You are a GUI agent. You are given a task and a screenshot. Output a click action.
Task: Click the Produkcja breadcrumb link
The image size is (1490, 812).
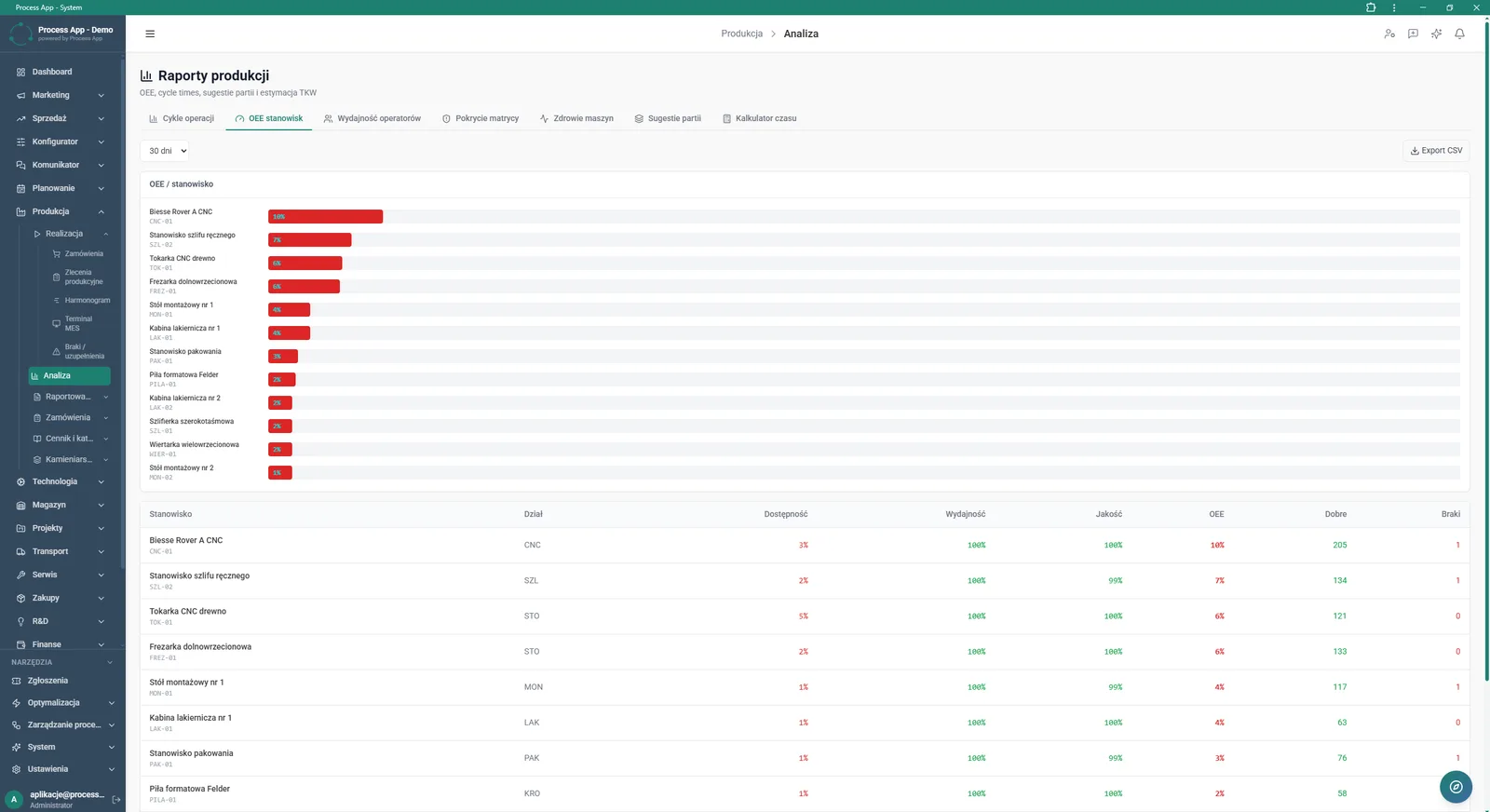click(741, 34)
